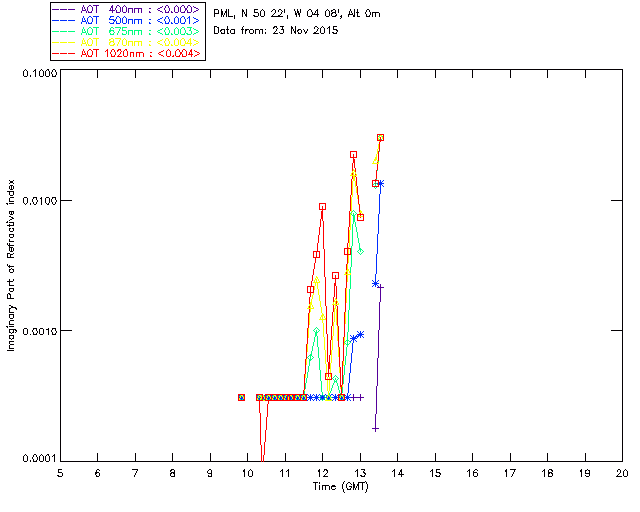Click x-axis tick label 11

285,474
